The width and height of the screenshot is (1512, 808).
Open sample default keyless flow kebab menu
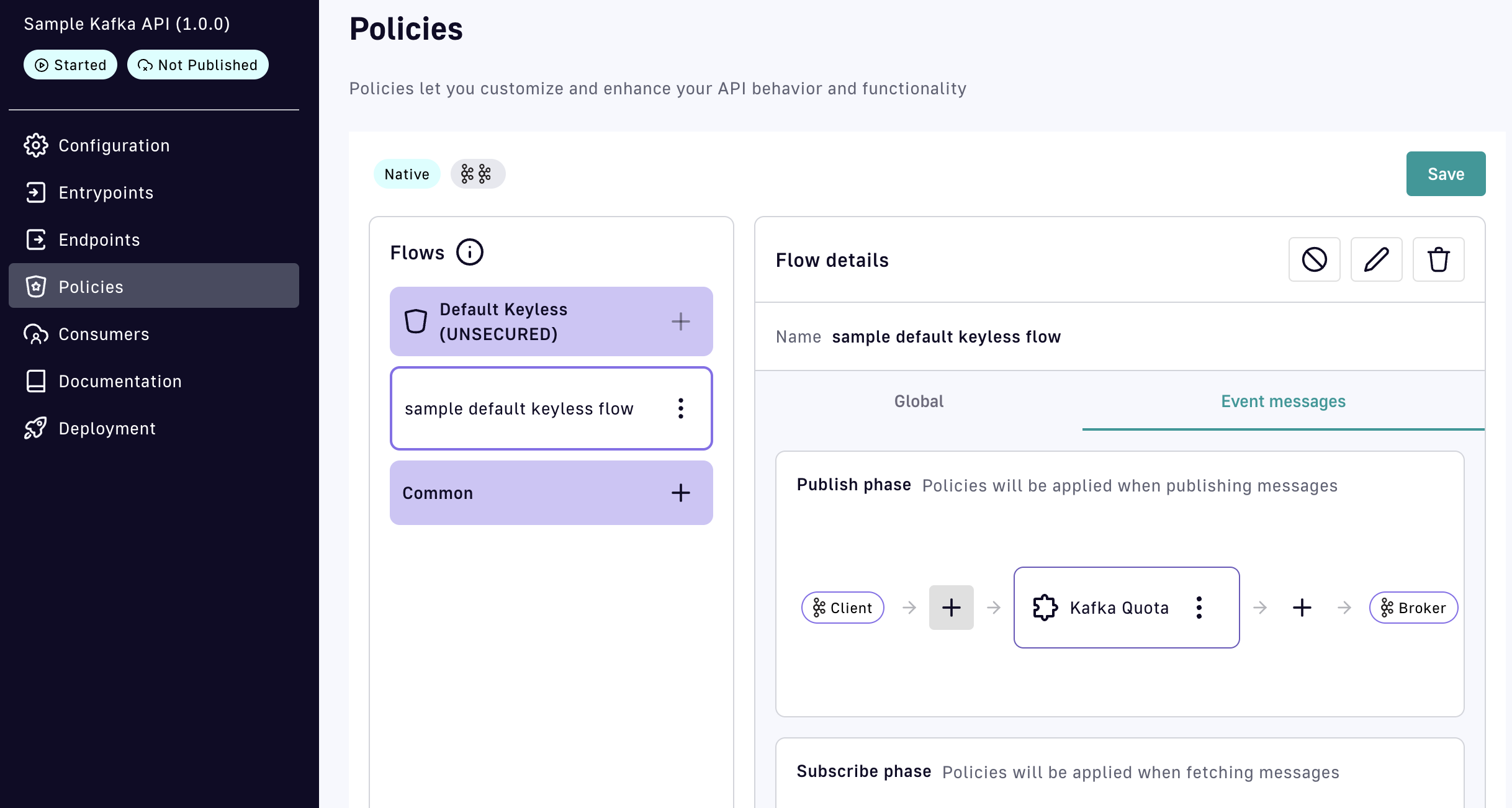(681, 408)
